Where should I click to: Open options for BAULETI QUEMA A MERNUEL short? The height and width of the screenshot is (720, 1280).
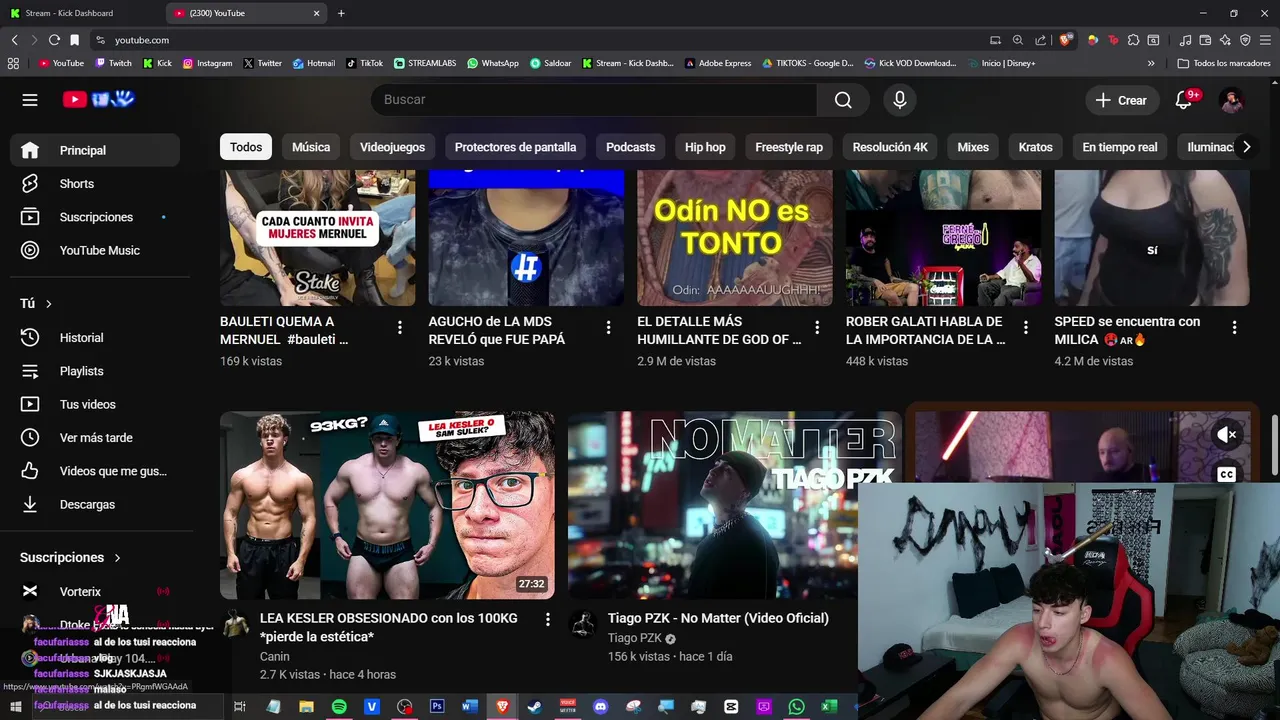point(400,327)
